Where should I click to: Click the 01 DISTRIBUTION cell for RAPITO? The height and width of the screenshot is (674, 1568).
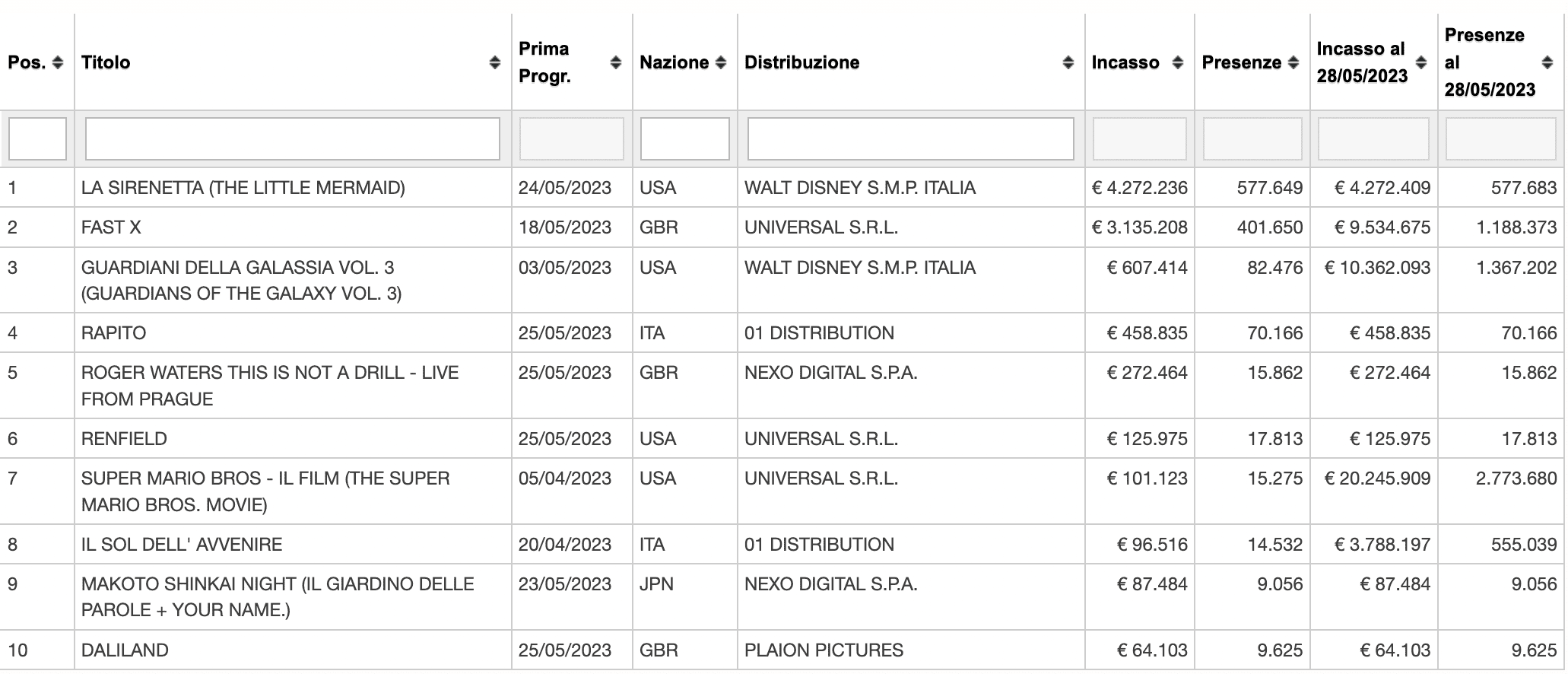820,333
